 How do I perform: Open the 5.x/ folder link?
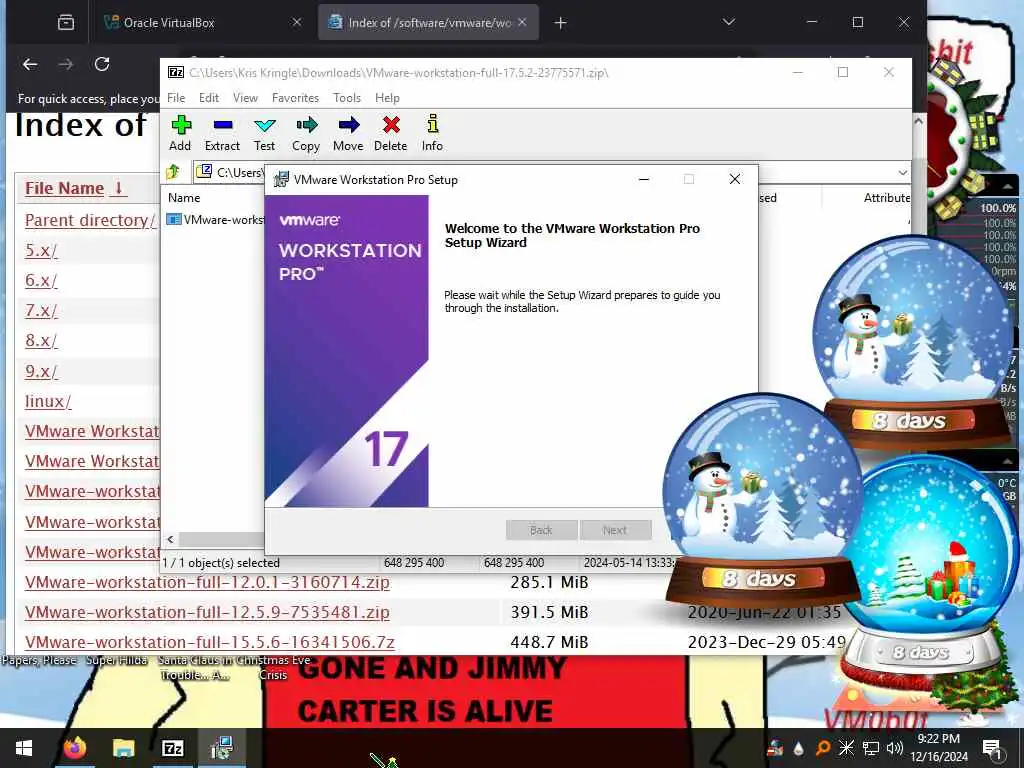click(x=41, y=250)
